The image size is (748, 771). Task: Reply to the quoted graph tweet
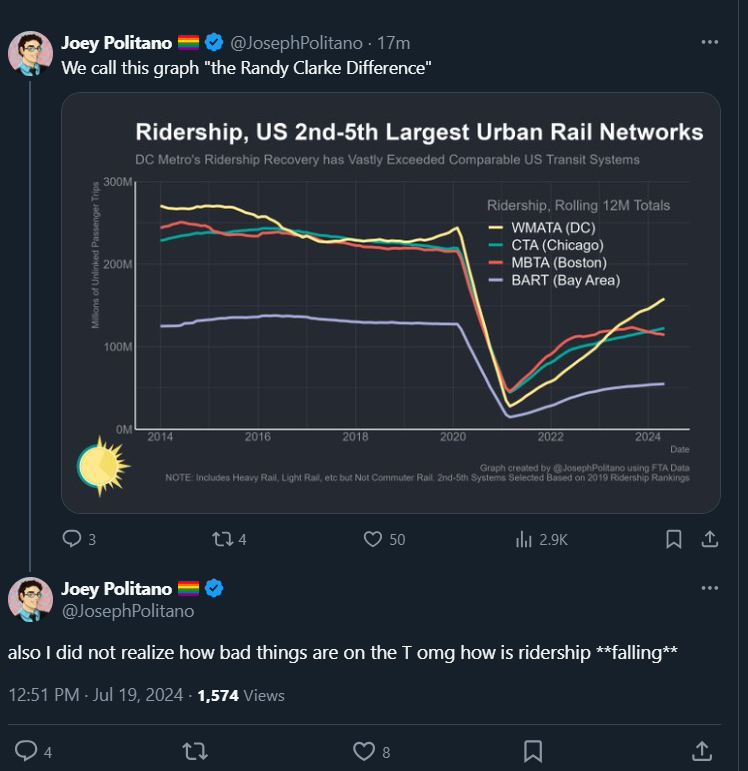click(x=72, y=539)
